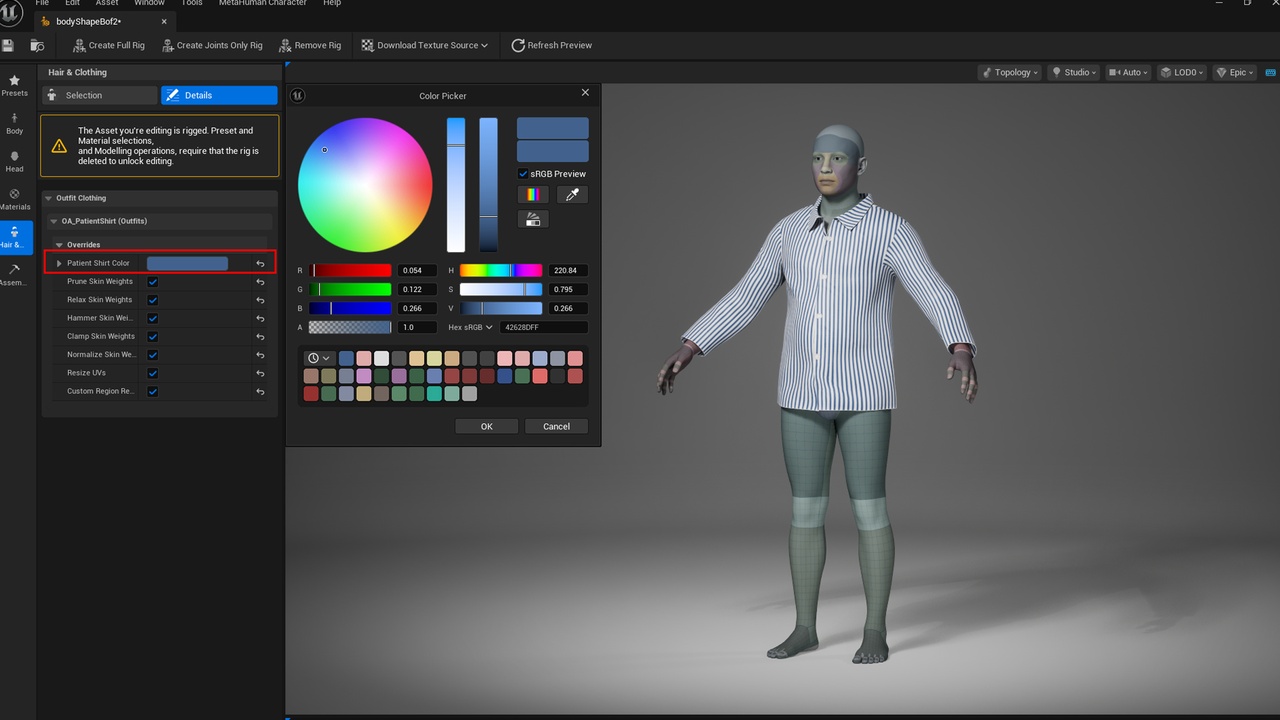Uncheck Hammer Skin Weights checkbox

[x=153, y=318]
